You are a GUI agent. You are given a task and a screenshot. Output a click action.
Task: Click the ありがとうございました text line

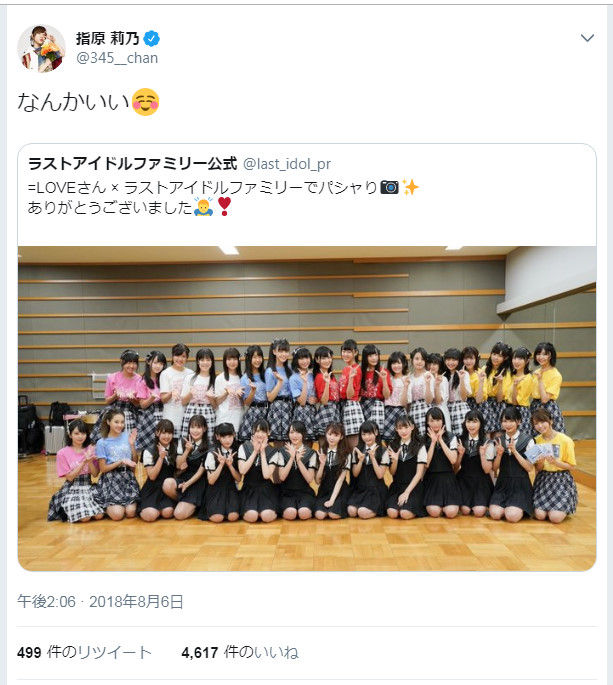click(x=110, y=207)
